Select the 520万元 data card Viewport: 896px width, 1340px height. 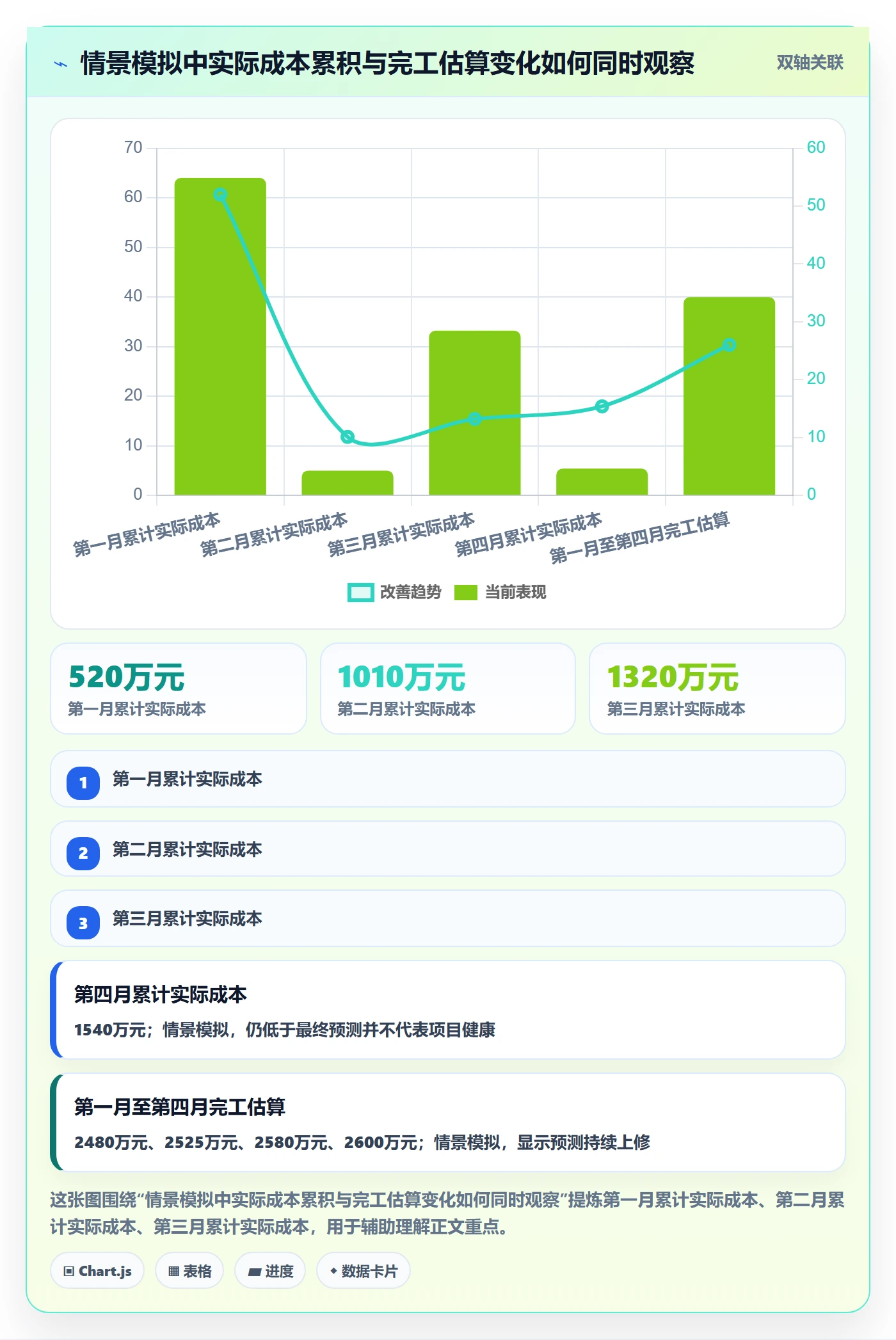click(x=179, y=689)
